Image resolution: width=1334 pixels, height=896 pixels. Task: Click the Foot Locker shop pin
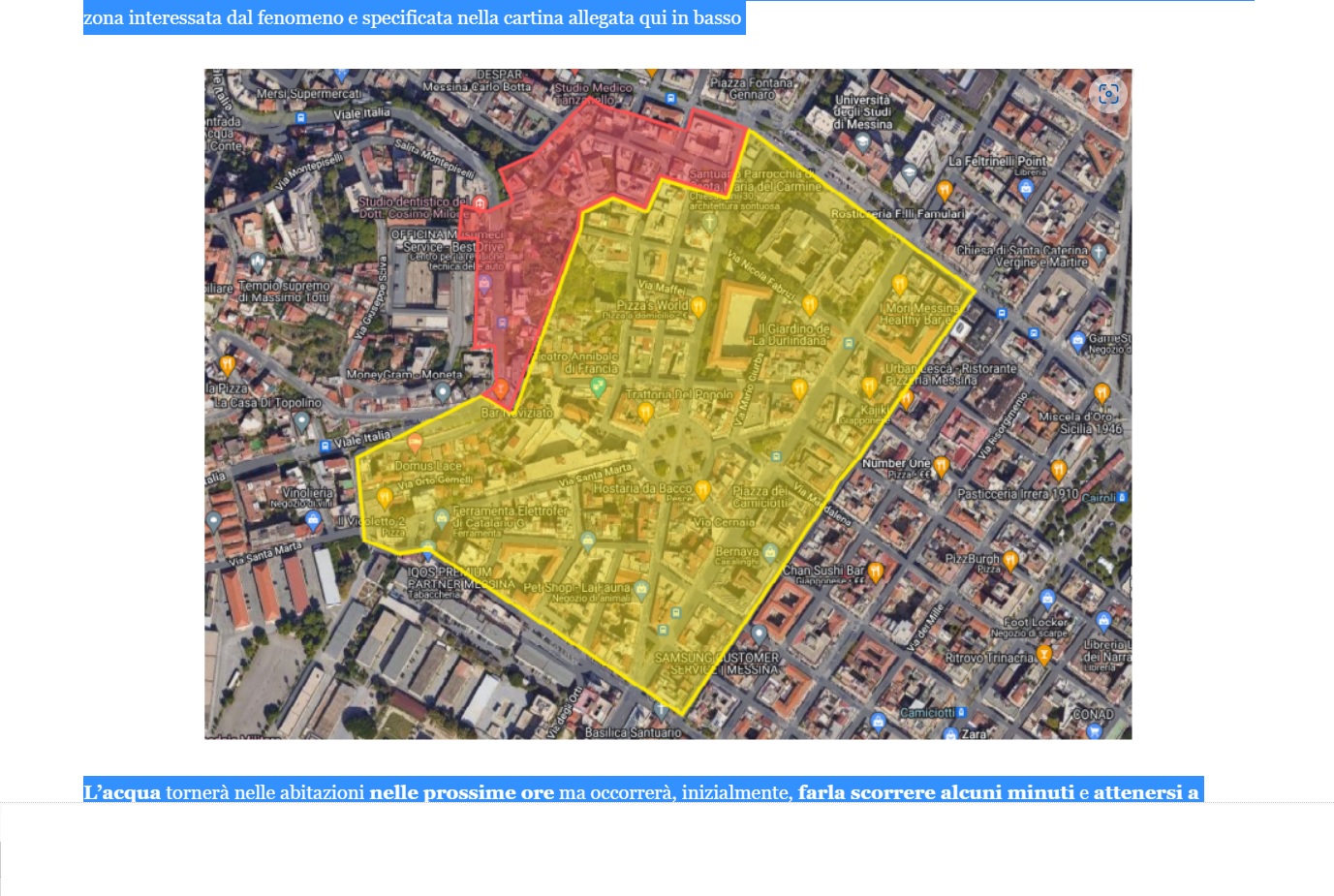point(1047,598)
